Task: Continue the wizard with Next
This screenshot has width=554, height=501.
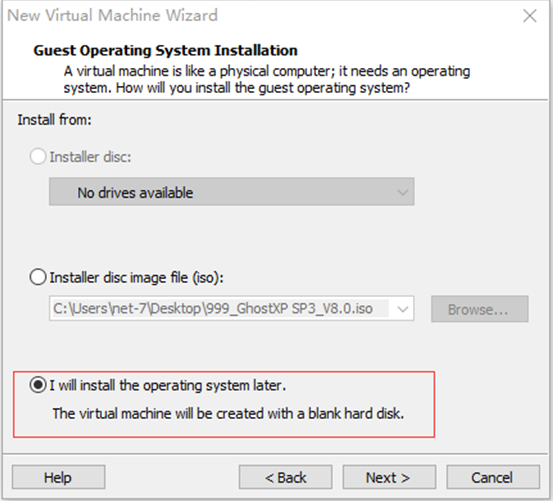Action: 389,477
